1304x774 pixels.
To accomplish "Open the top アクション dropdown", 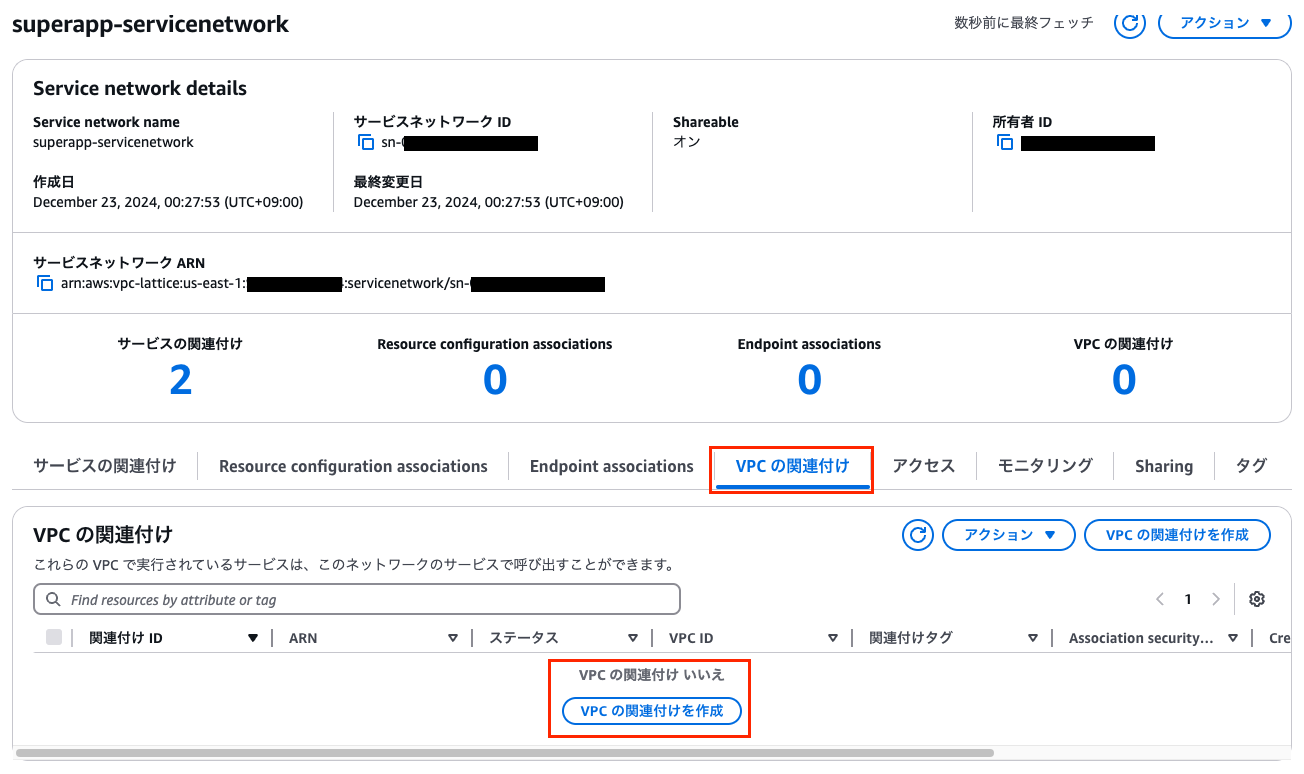I will 1224,23.
